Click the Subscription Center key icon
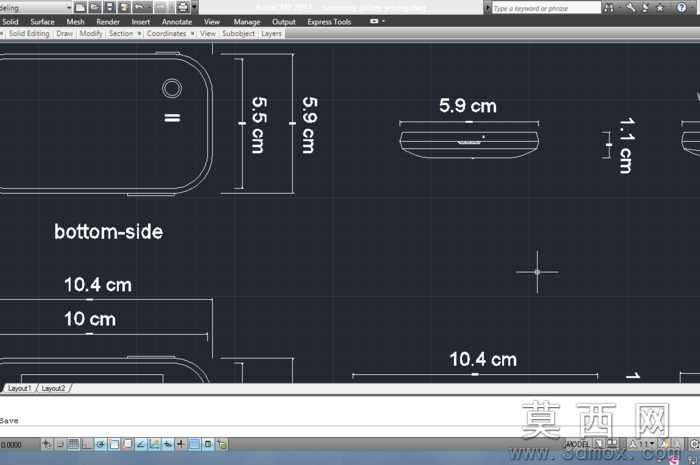Image resolution: width=700 pixels, height=465 pixels. tap(630, 8)
